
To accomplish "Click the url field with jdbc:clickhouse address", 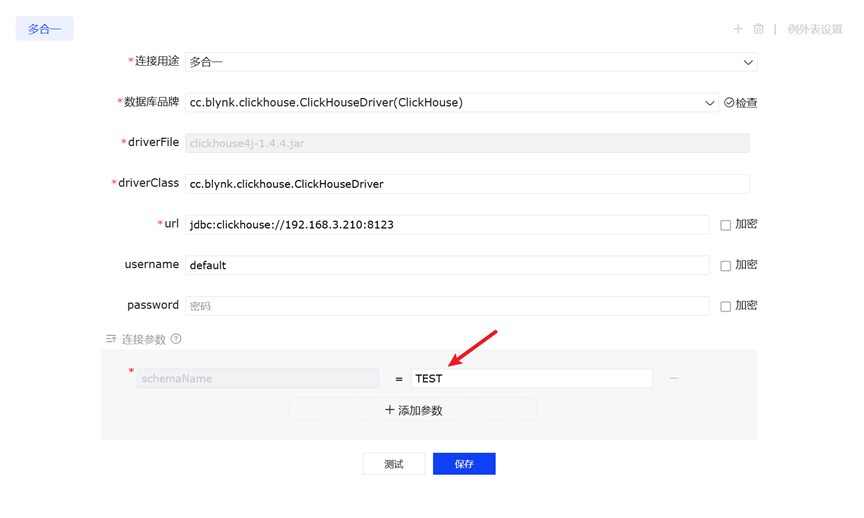I will (446, 225).
